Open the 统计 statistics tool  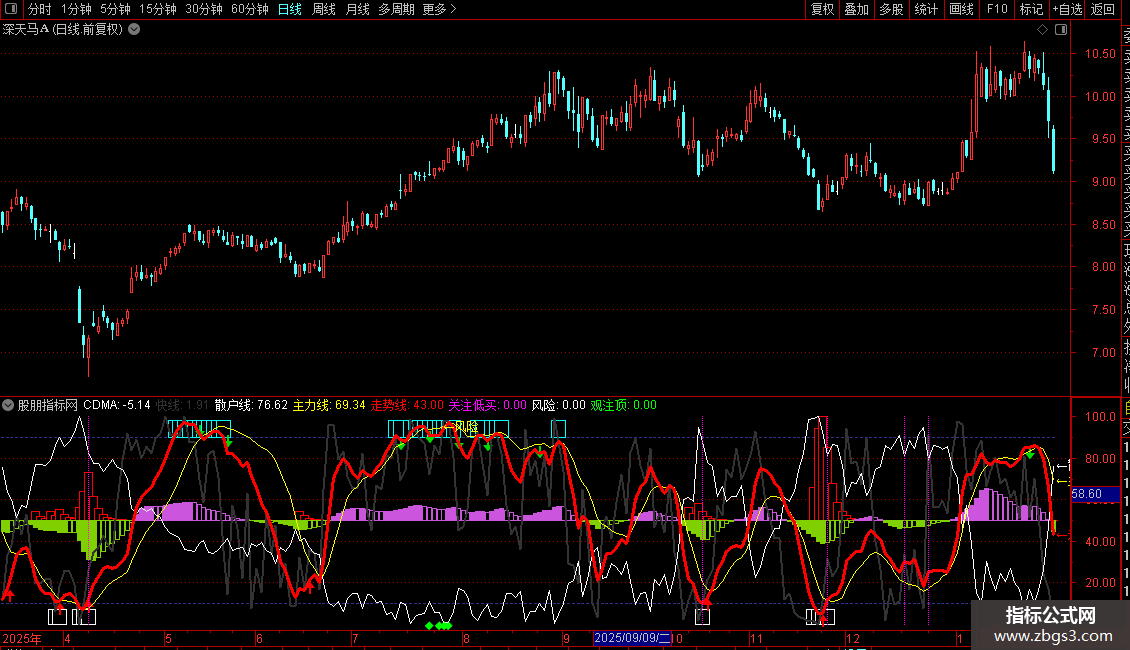point(926,9)
